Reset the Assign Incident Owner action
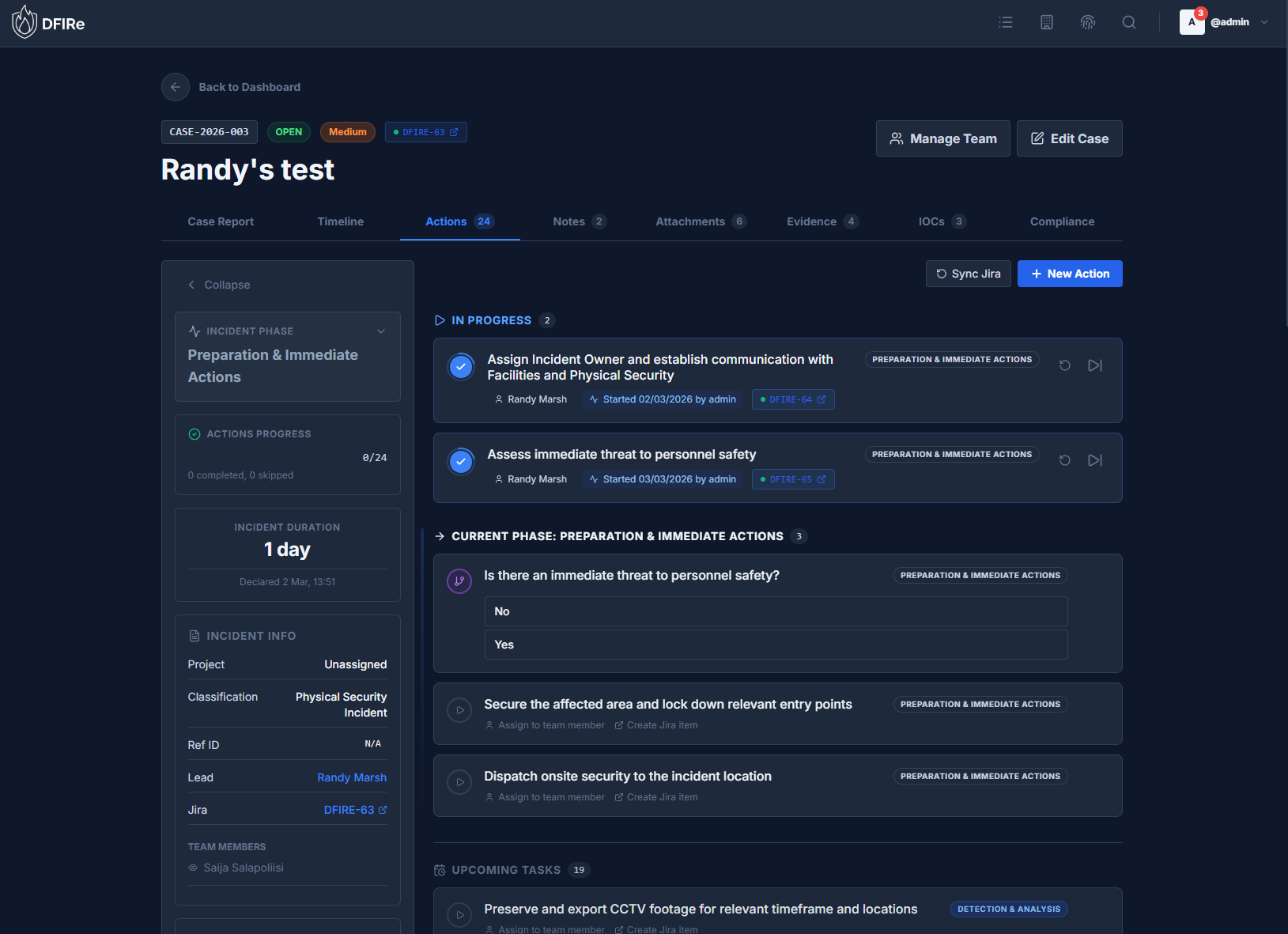This screenshot has width=1288, height=934. tap(1064, 365)
